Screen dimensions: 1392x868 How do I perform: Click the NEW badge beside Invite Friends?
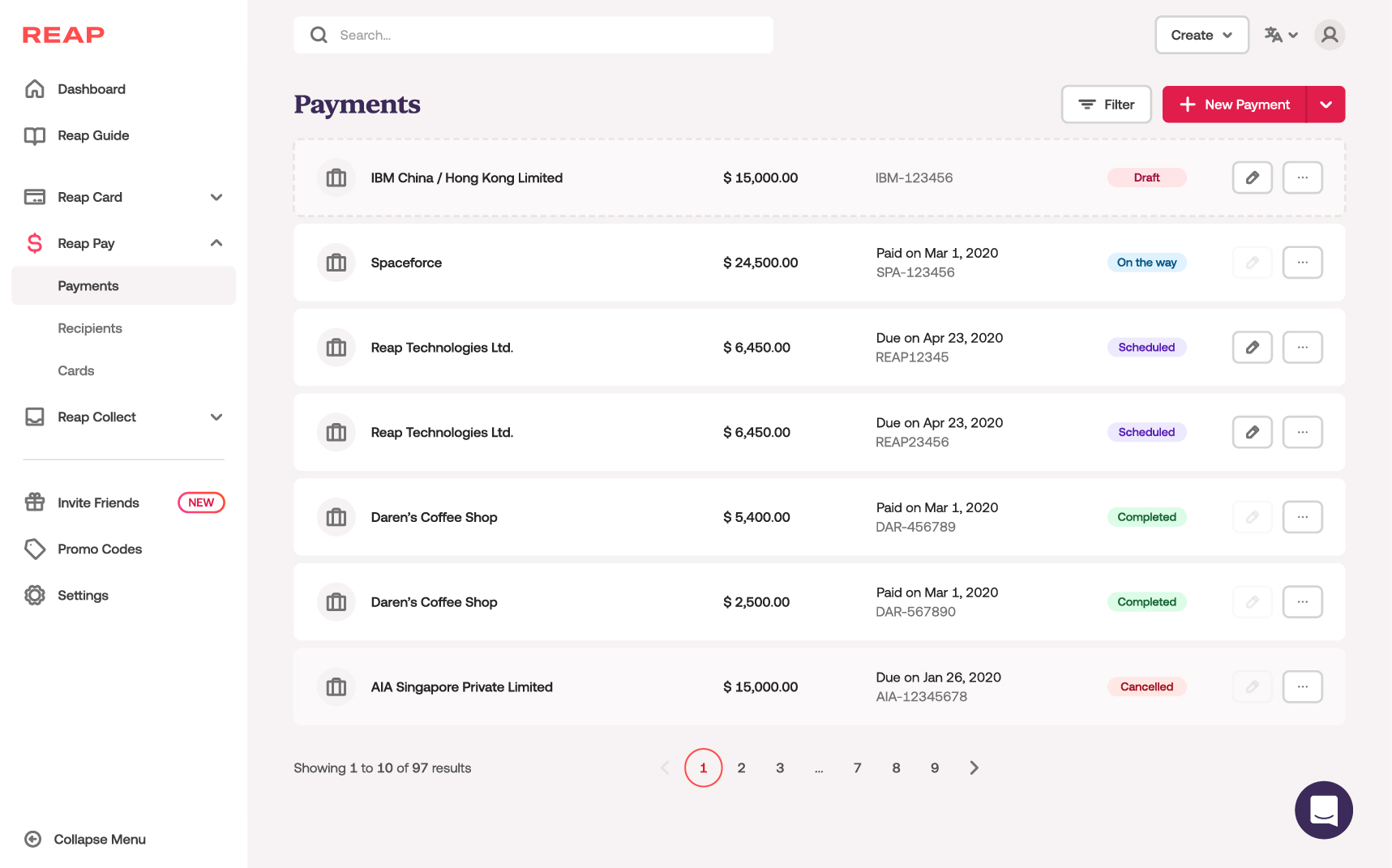(x=201, y=502)
